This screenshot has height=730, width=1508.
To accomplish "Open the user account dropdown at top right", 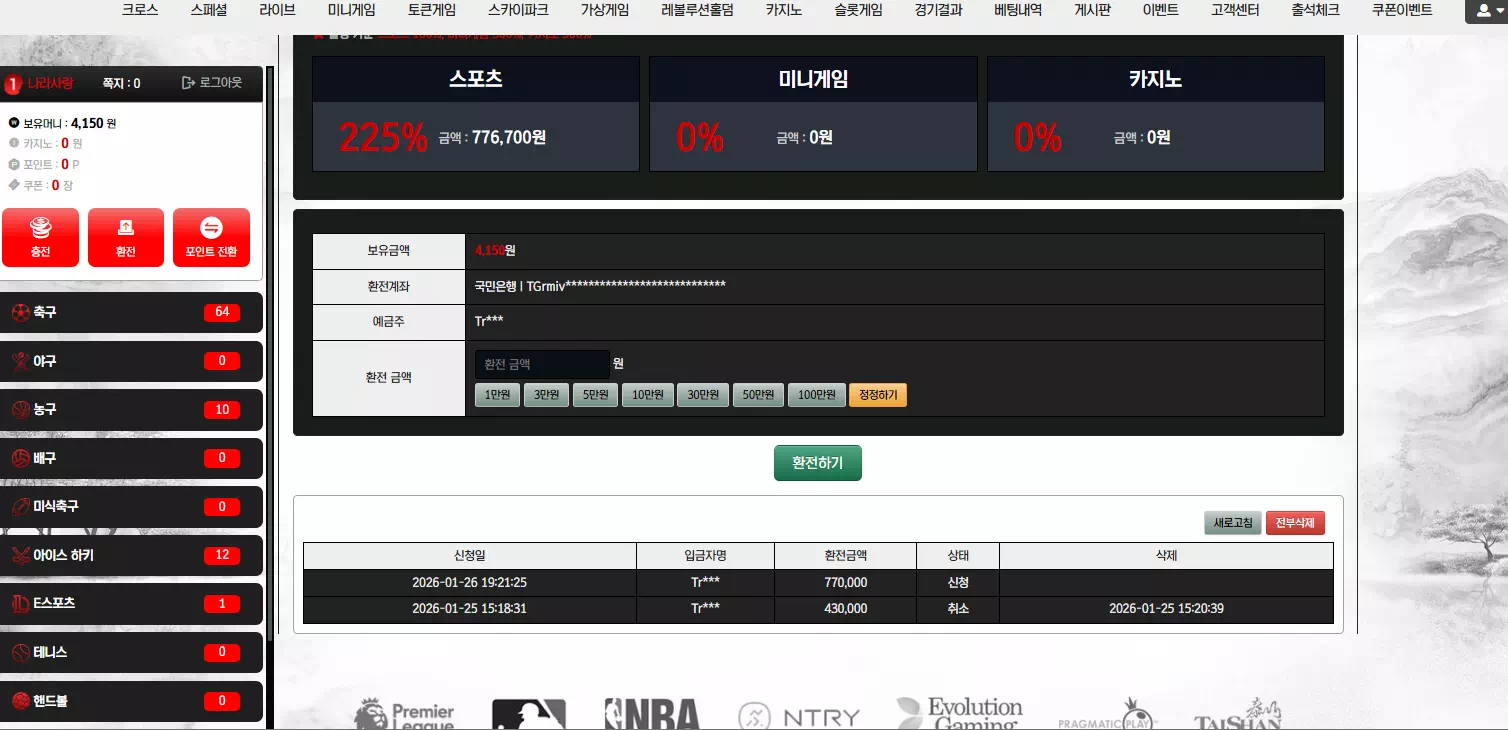I will pyautogui.click(x=1483, y=11).
